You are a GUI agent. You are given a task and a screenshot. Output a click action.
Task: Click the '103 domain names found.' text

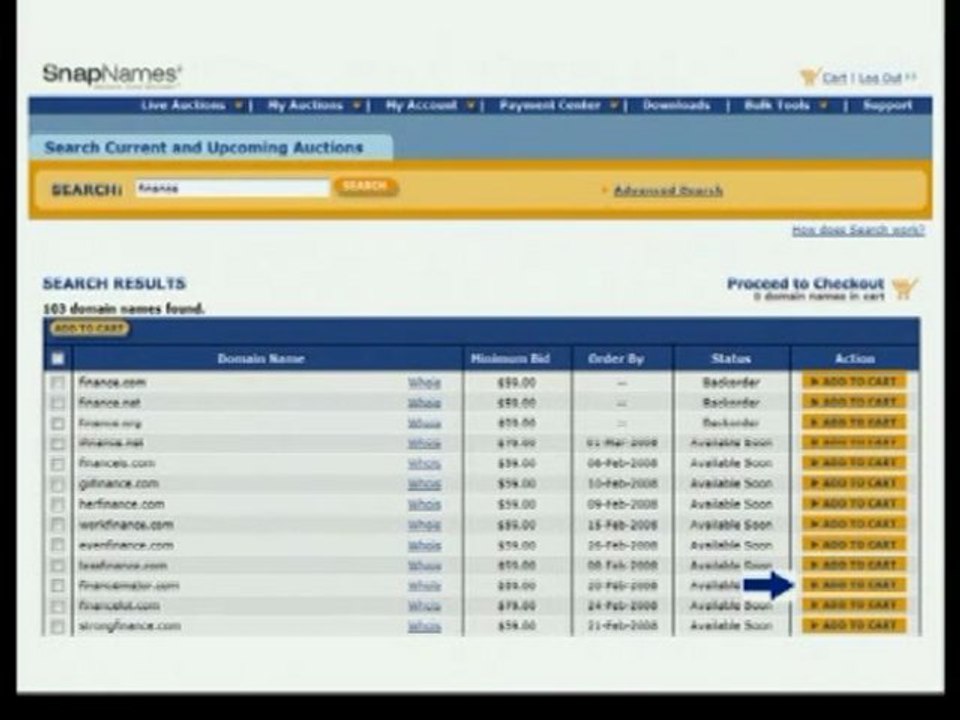coord(123,309)
